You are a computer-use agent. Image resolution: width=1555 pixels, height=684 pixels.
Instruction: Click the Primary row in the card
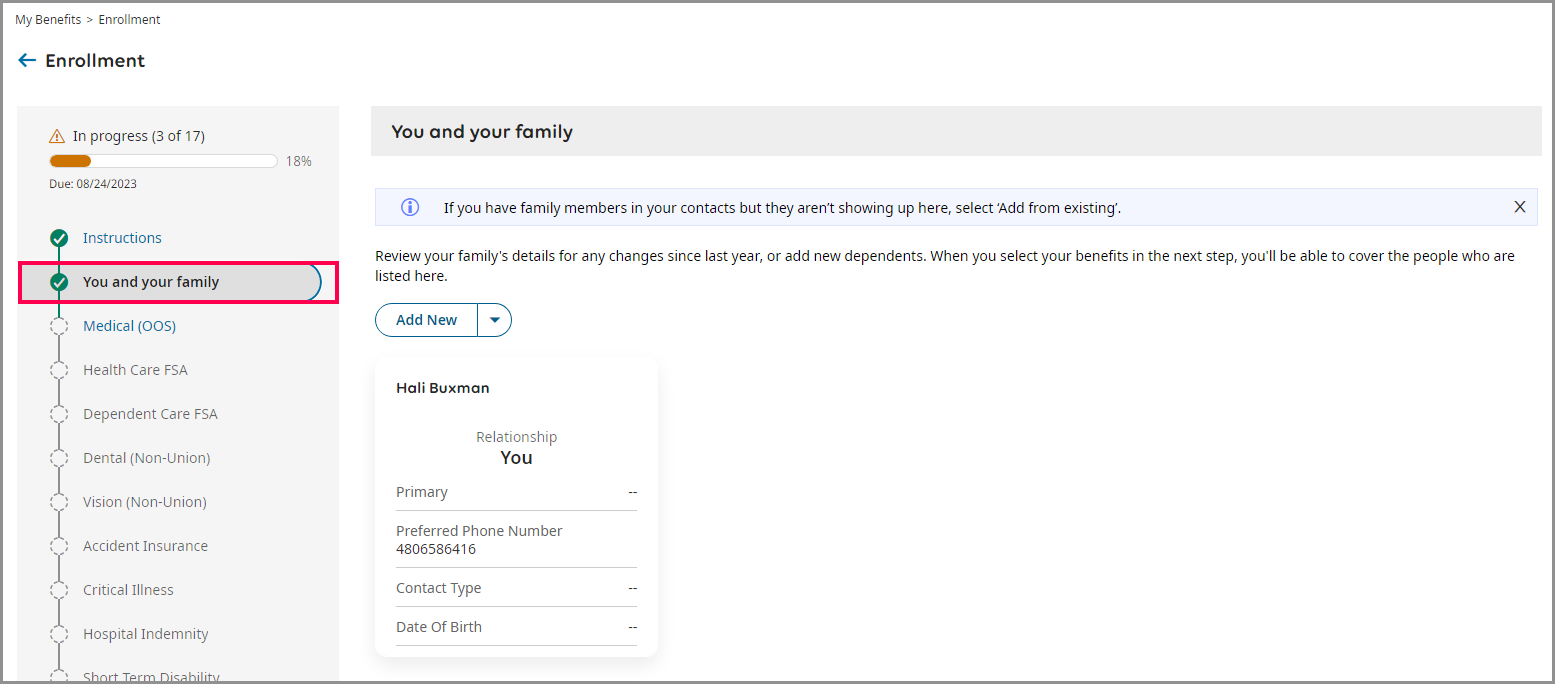coord(516,492)
